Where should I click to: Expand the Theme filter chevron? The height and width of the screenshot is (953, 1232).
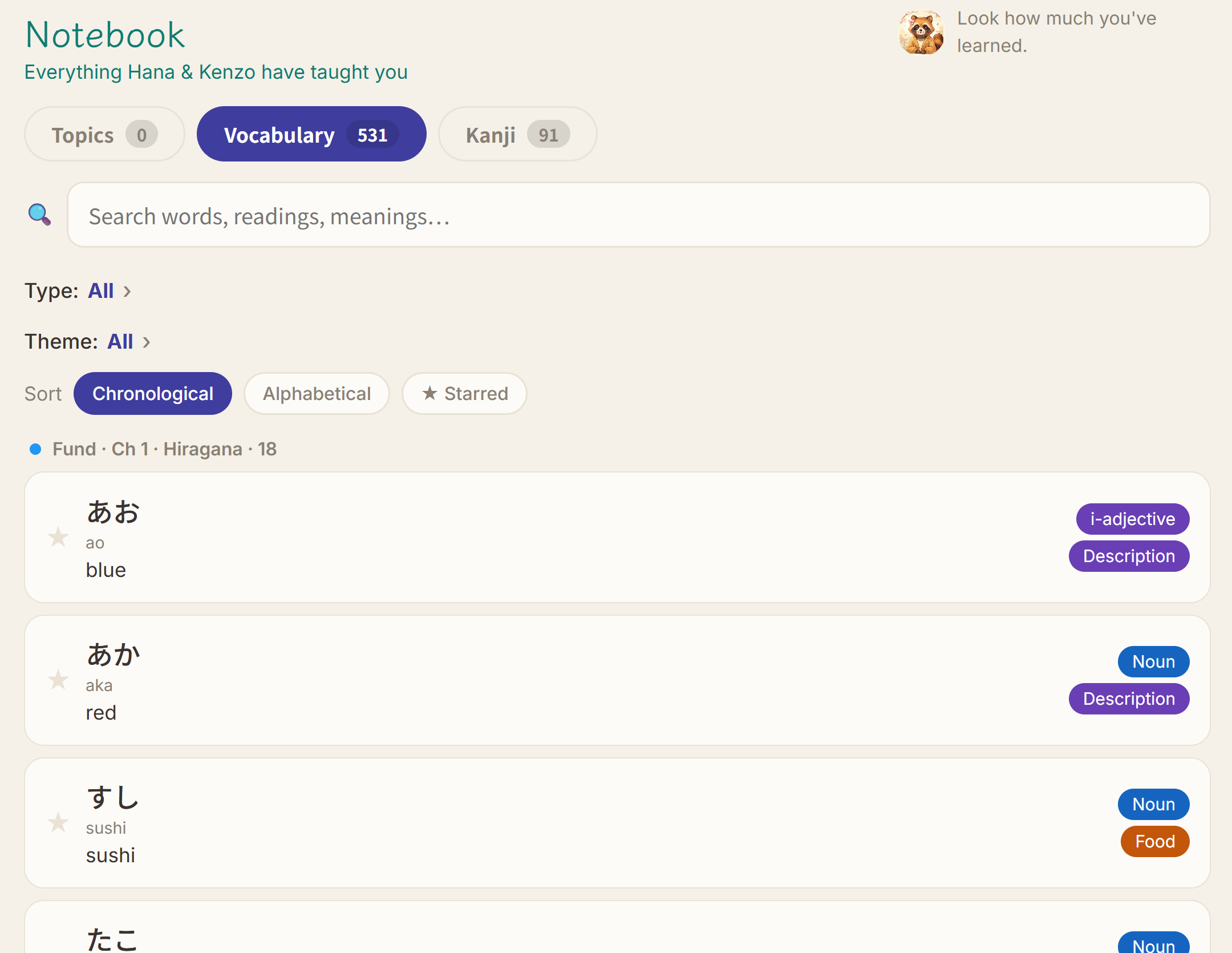click(x=147, y=342)
